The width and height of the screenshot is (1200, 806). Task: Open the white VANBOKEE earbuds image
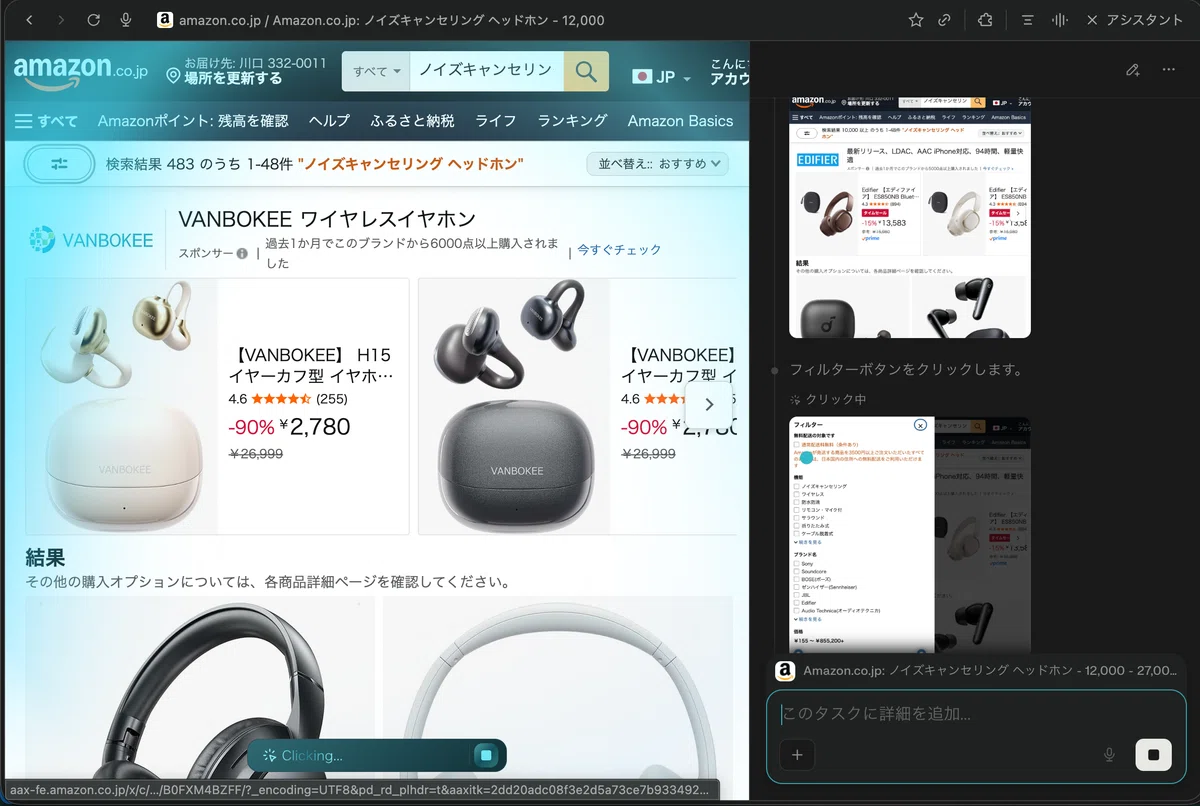[122, 407]
